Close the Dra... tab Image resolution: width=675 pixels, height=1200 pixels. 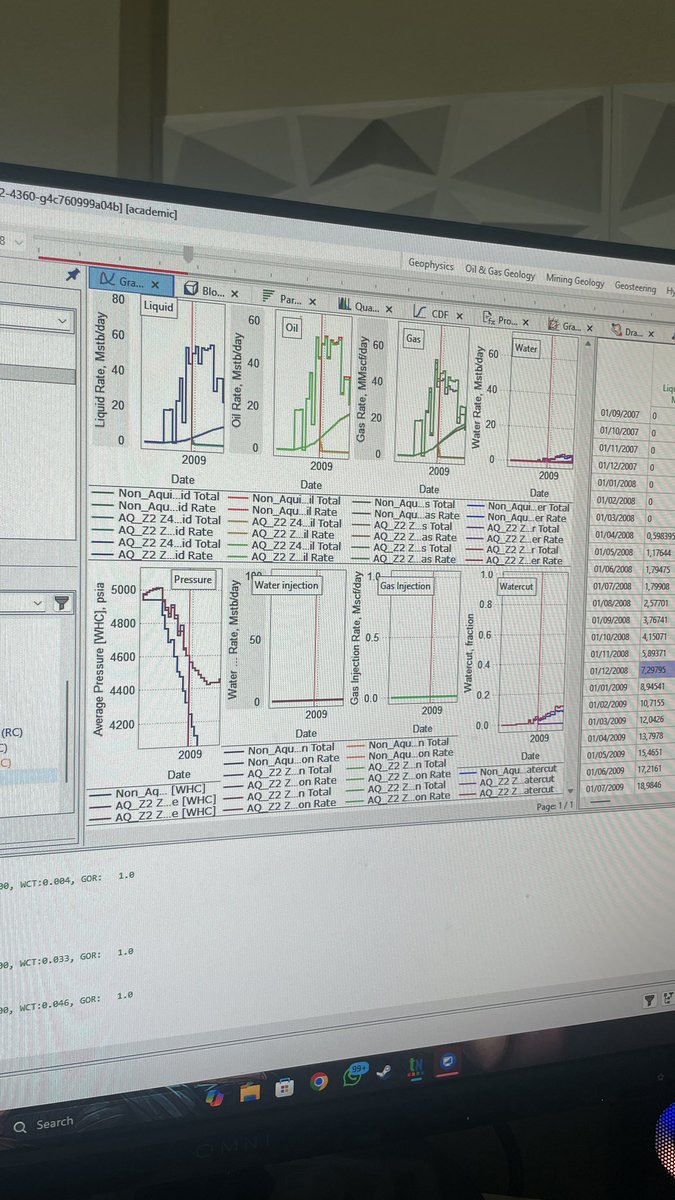653,333
